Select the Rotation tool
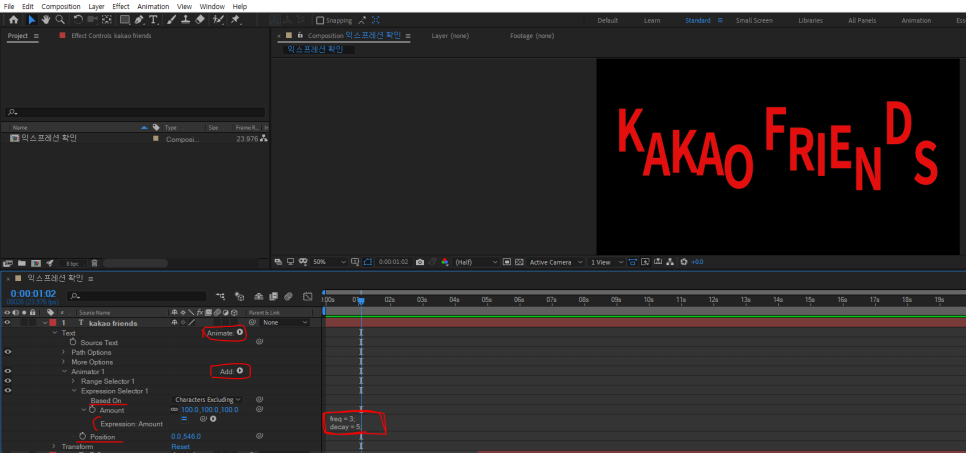 pyautogui.click(x=78, y=20)
